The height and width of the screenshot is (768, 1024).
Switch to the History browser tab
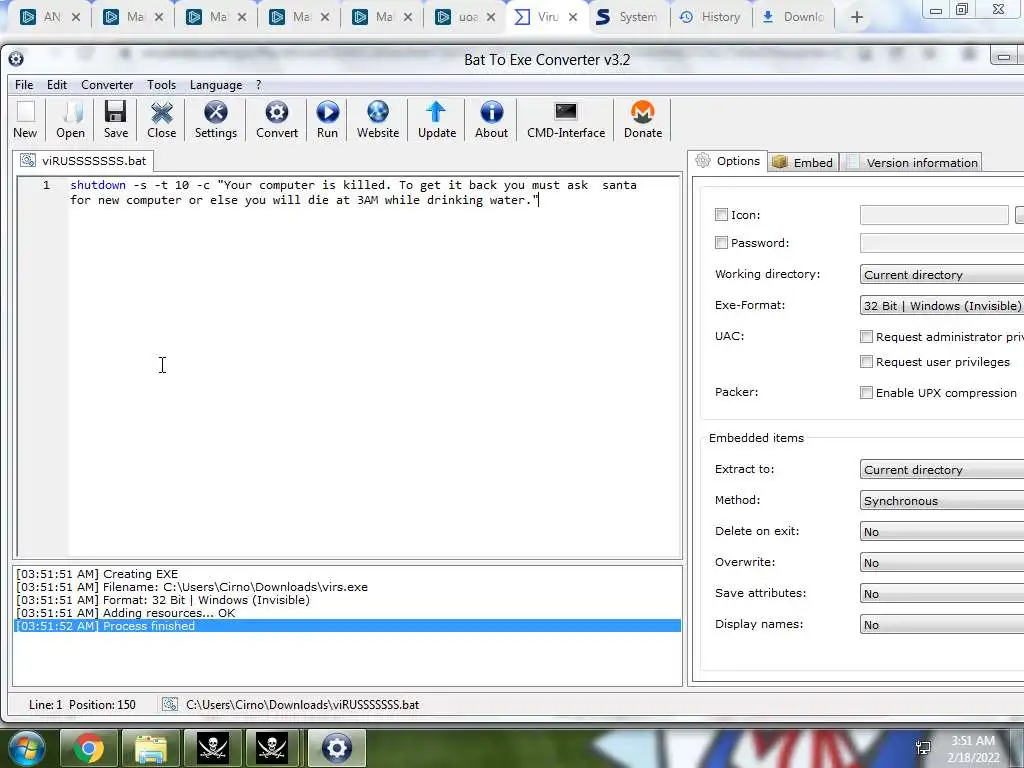coord(711,17)
